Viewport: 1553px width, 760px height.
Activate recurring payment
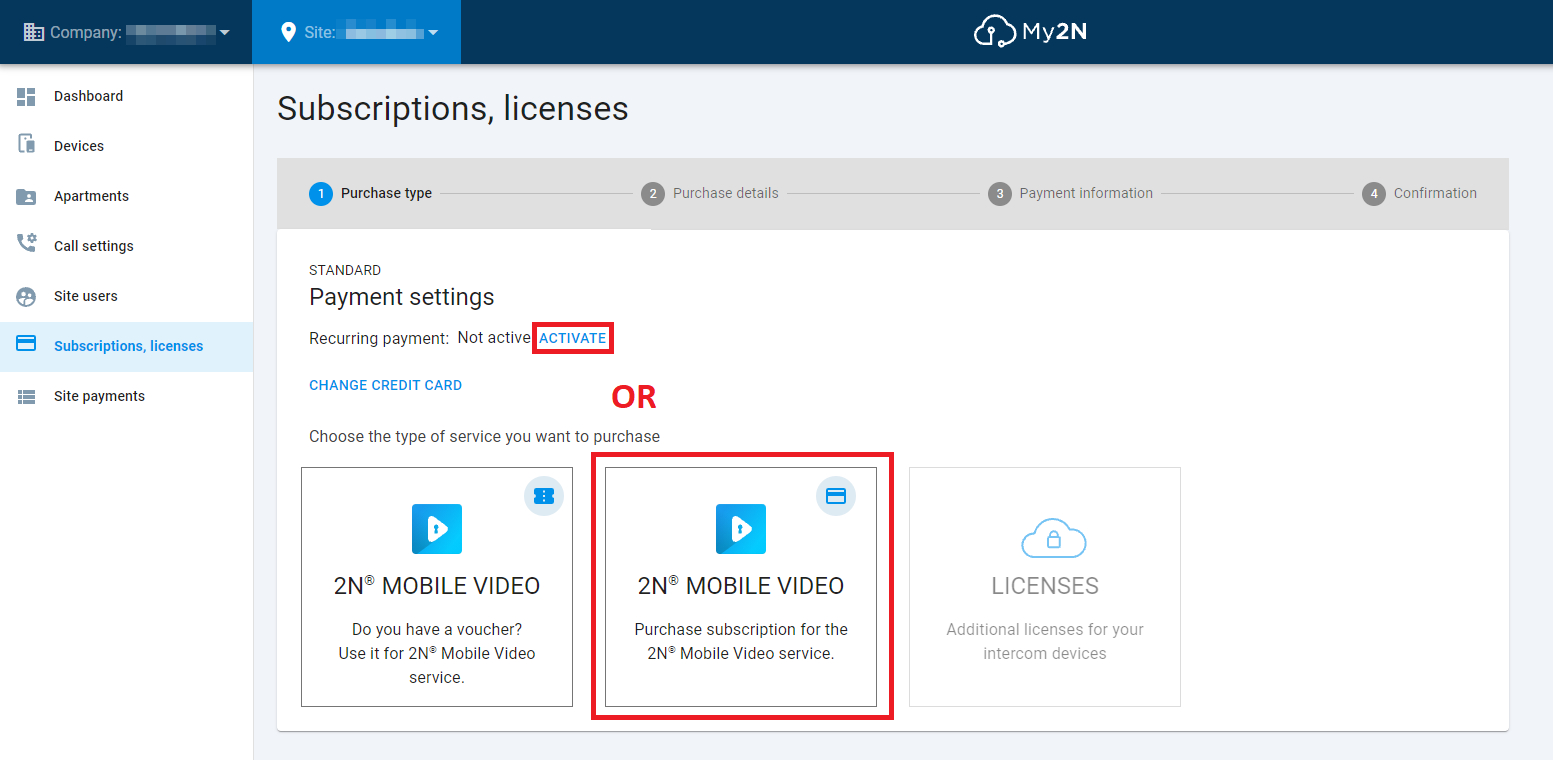573,338
